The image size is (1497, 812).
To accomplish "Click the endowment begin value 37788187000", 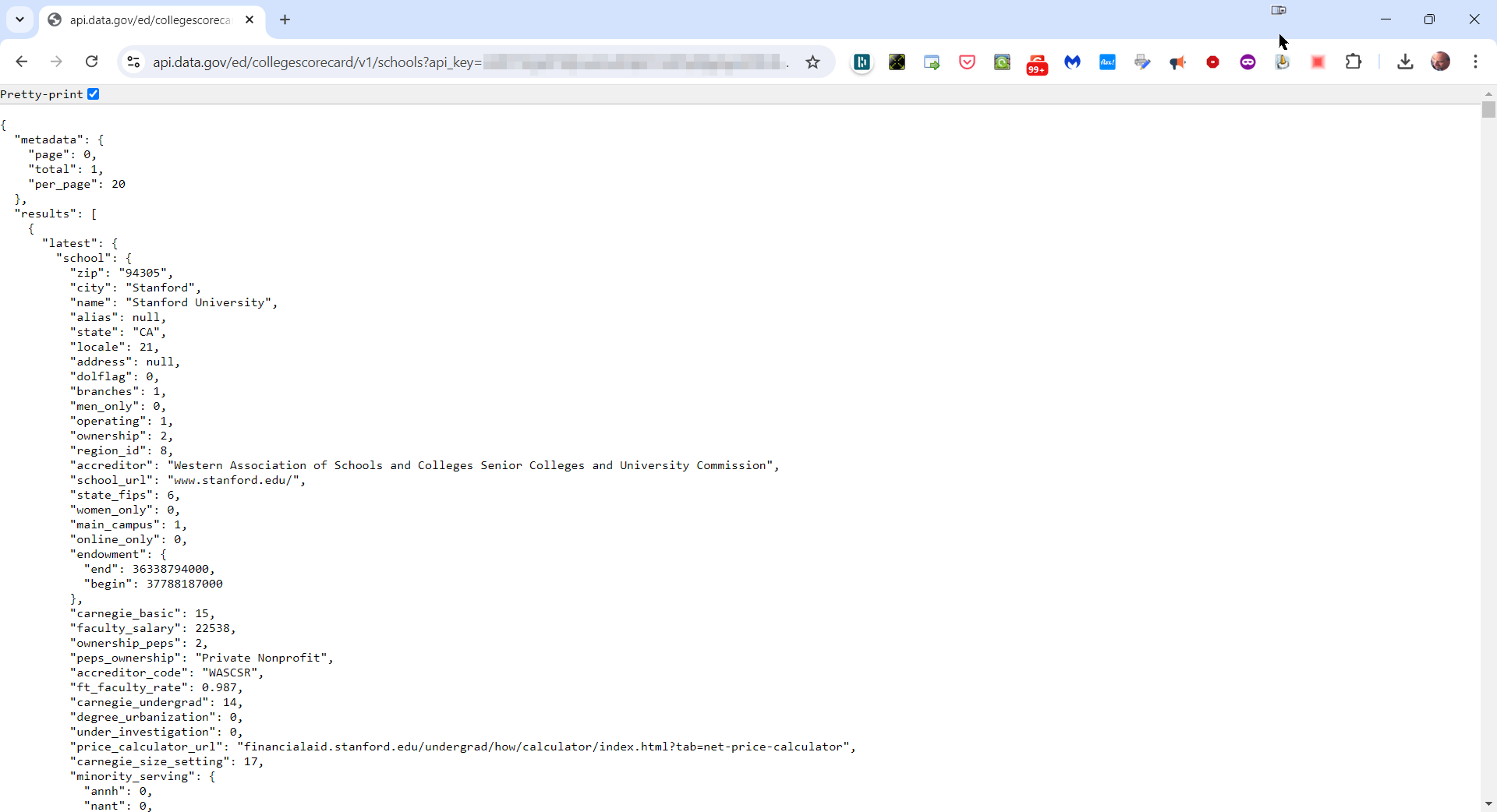I will (185, 584).
